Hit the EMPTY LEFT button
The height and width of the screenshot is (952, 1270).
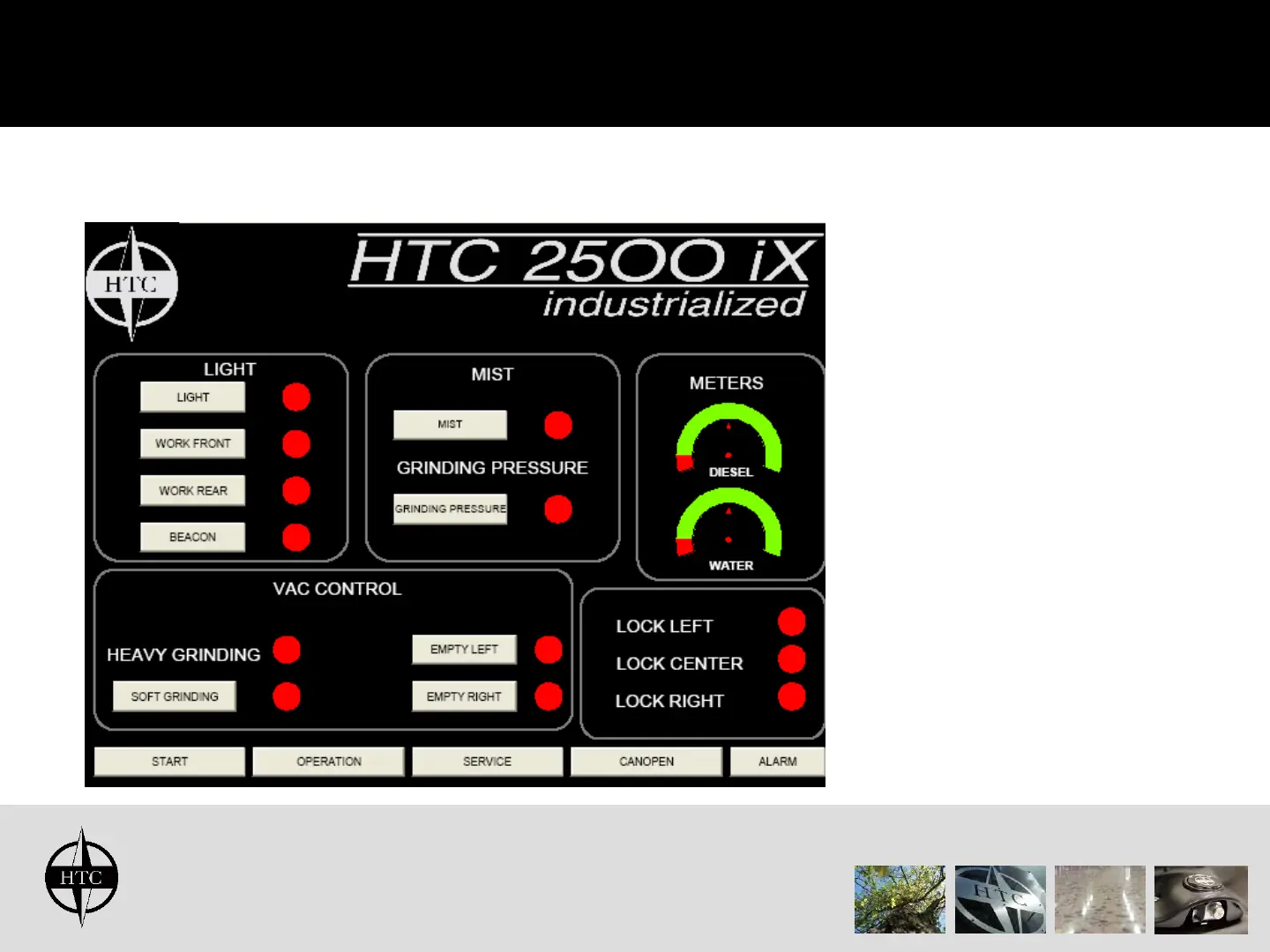coord(464,650)
